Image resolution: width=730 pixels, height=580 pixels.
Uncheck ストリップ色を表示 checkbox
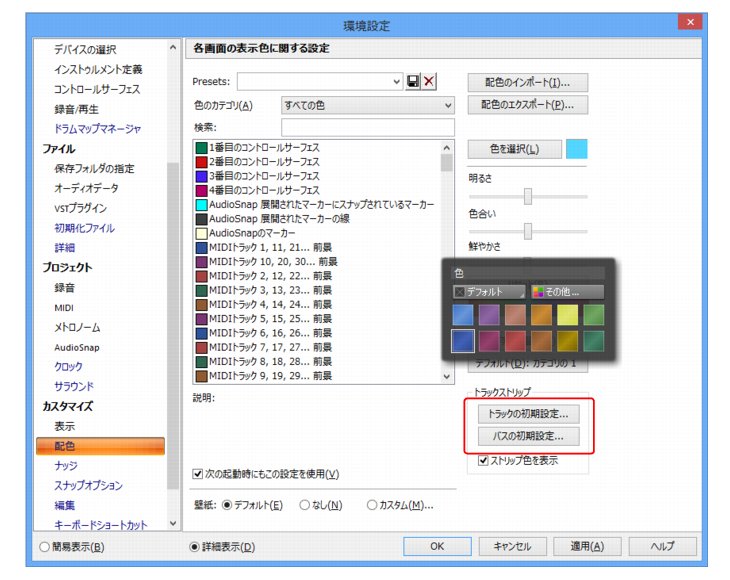click(483, 460)
